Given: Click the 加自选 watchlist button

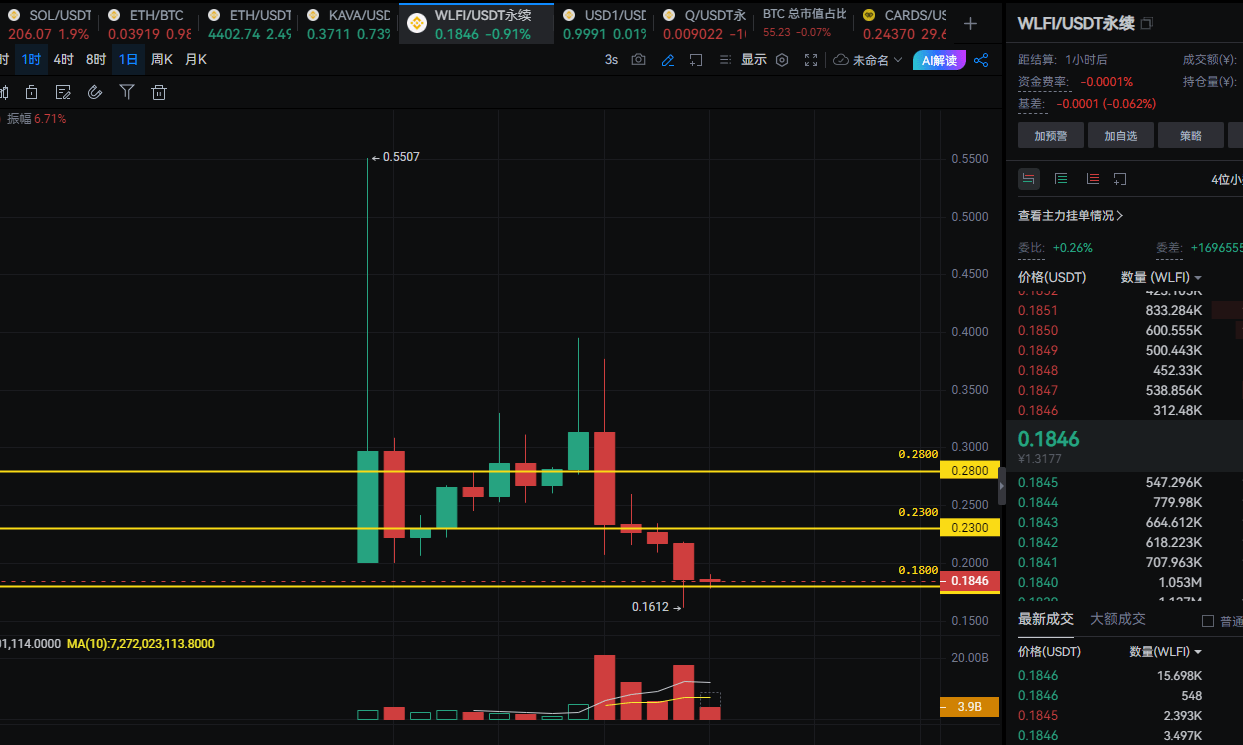Looking at the screenshot, I should [x=1121, y=136].
